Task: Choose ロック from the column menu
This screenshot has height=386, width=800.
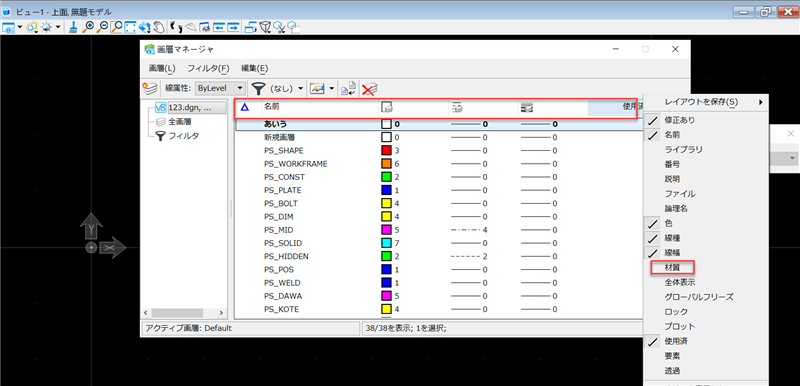Action: coord(676,312)
